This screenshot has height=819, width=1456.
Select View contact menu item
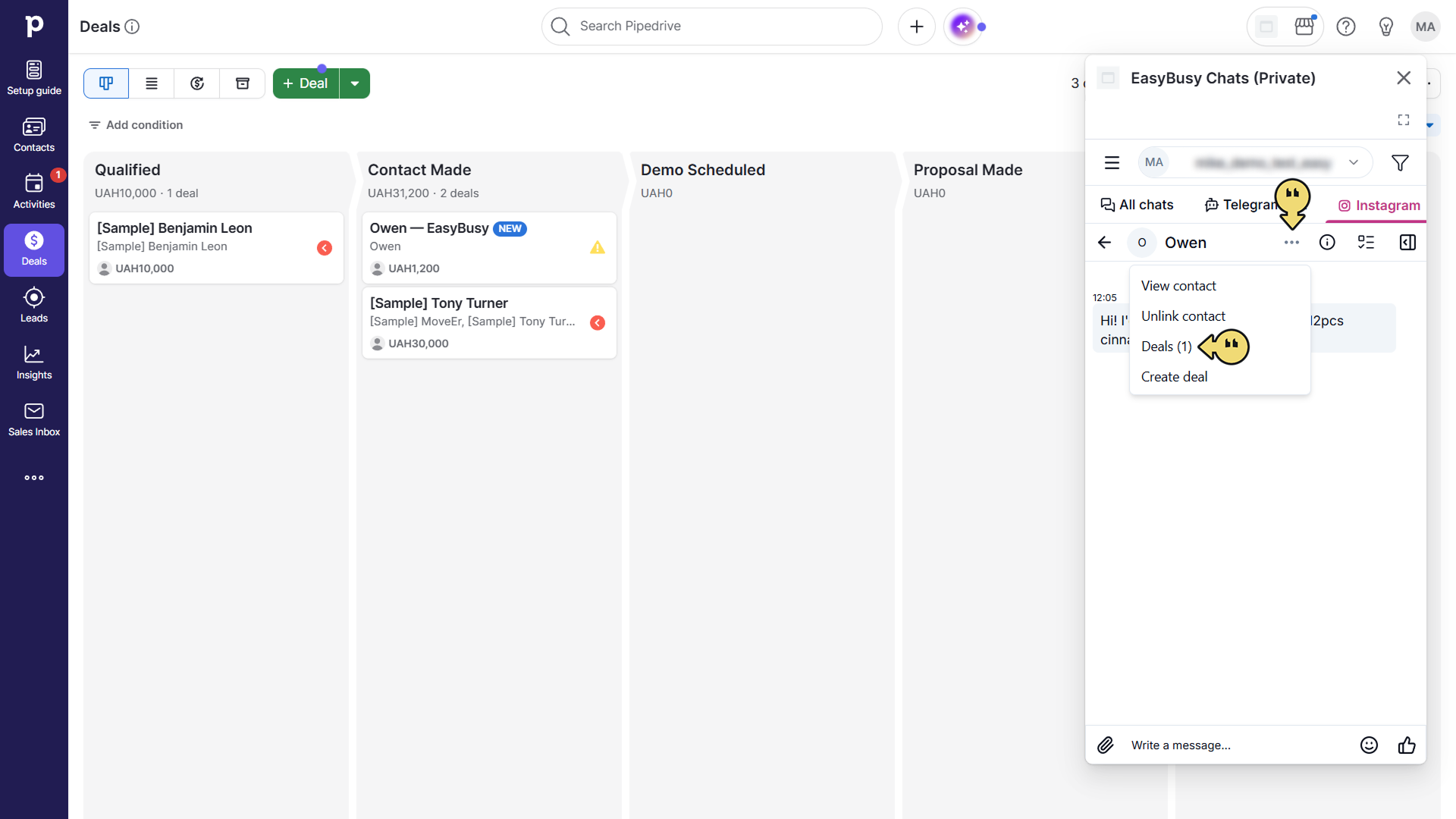click(1219, 286)
